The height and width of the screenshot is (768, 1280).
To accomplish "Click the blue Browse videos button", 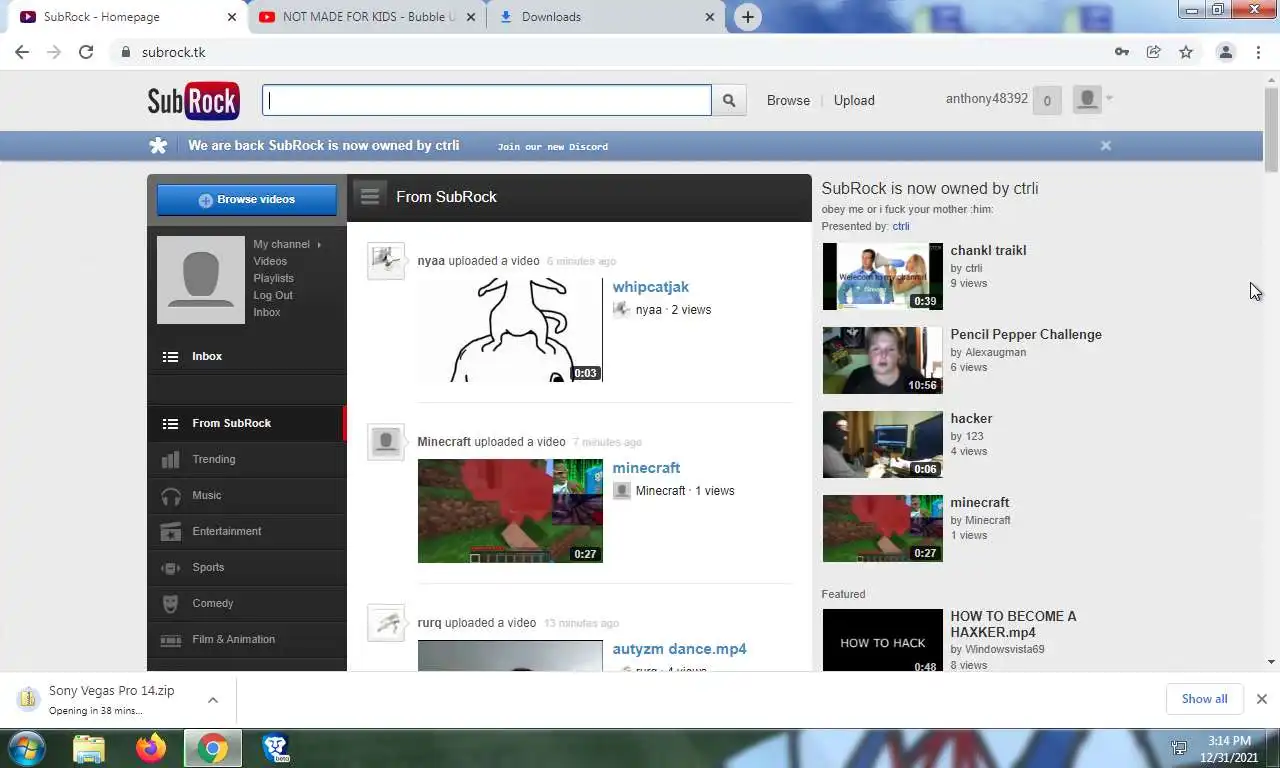I will pos(247,199).
